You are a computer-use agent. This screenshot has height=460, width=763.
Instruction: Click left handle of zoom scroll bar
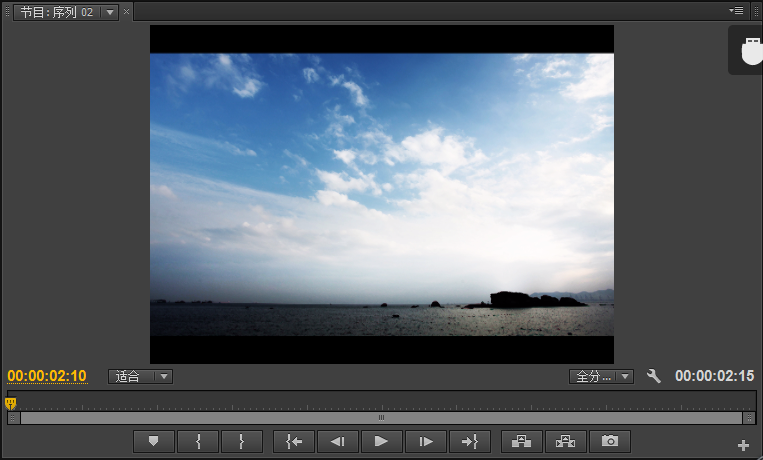(14, 418)
